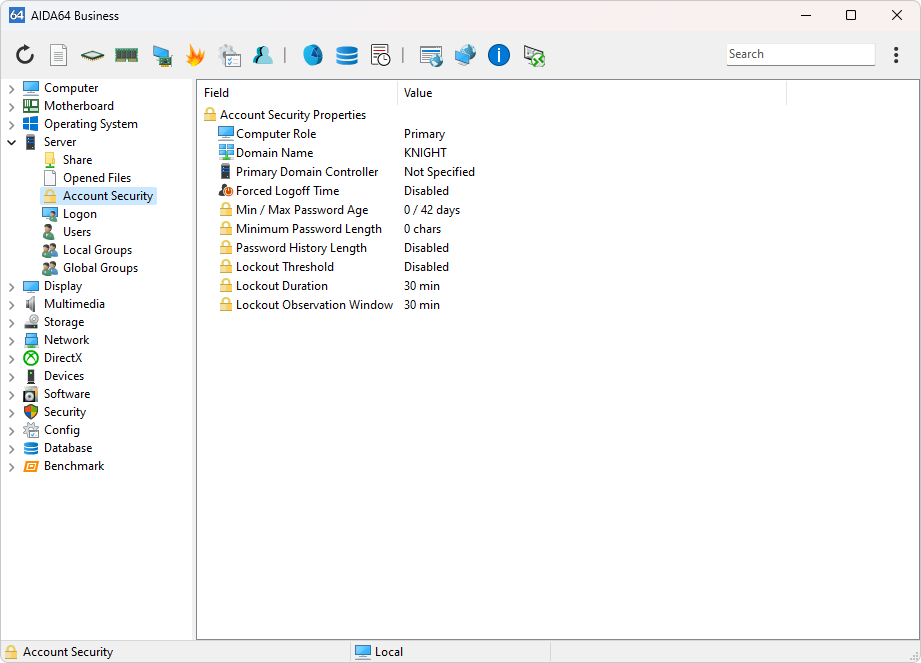Click the green memory module icon
The height and width of the screenshot is (663, 921).
pyautogui.click(x=126, y=55)
